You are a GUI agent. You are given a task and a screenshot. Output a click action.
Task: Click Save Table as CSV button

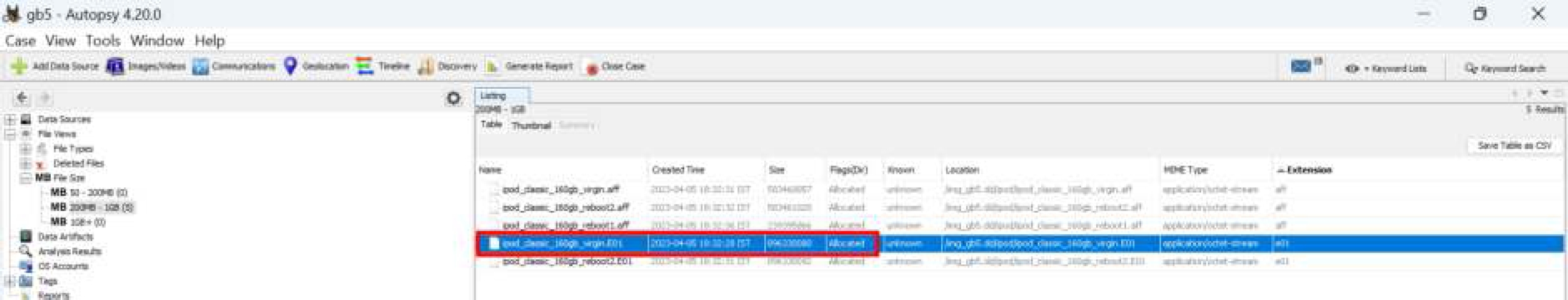click(1514, 146)
